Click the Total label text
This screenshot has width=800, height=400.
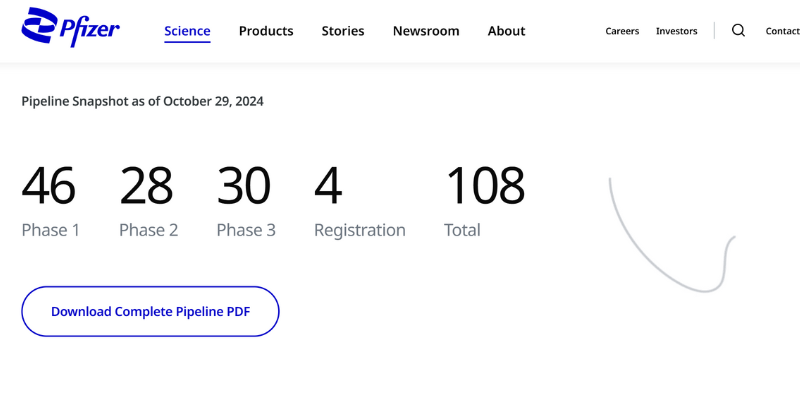point(462,230)
